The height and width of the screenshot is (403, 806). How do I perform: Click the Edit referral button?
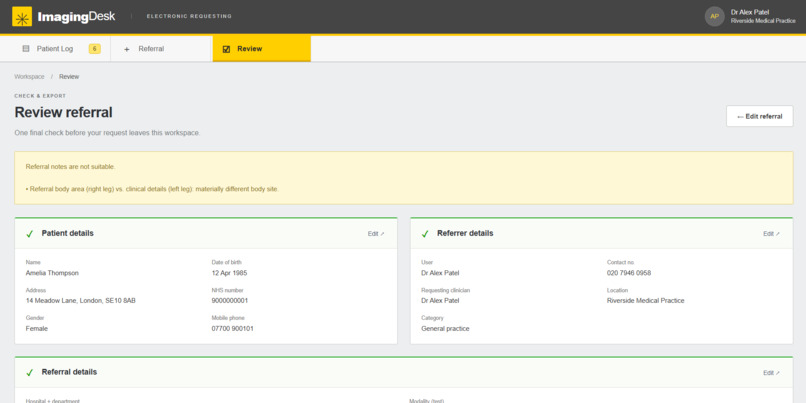(x=759, y=116)
